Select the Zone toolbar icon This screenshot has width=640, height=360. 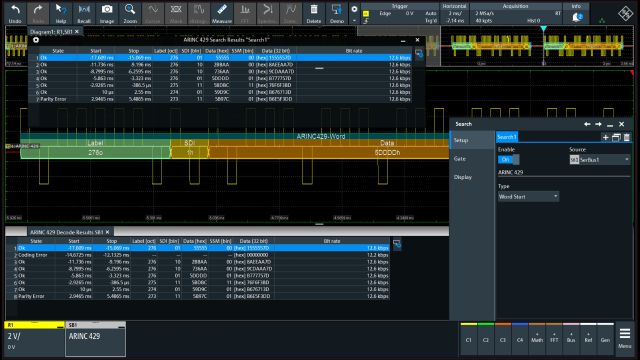pyautogui.click(x=291, y=13)
